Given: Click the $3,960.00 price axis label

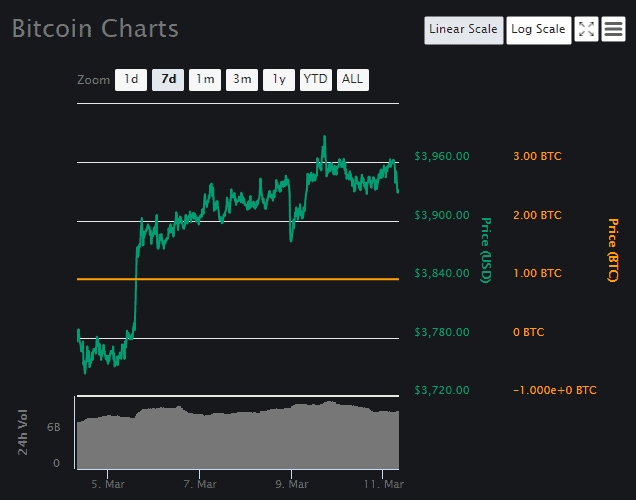Looking at the screenshot, I should [442, 157].
